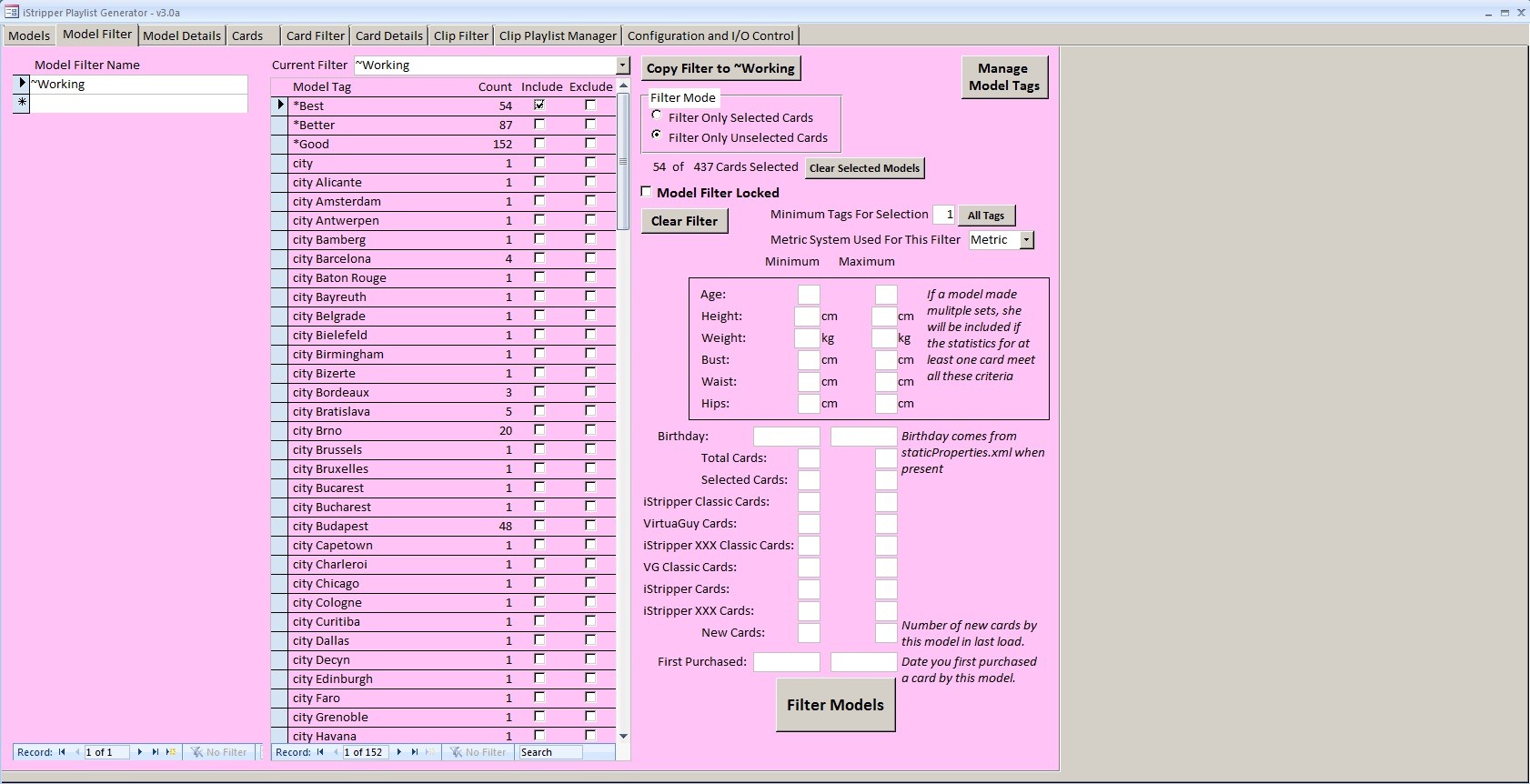Open the Card Details tab

coord(389,35)
